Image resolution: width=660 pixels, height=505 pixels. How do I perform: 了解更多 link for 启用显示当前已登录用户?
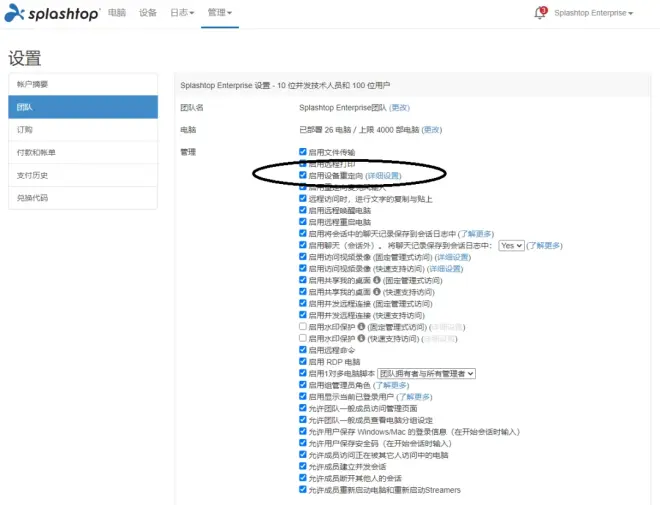click(x=414, y=396)
